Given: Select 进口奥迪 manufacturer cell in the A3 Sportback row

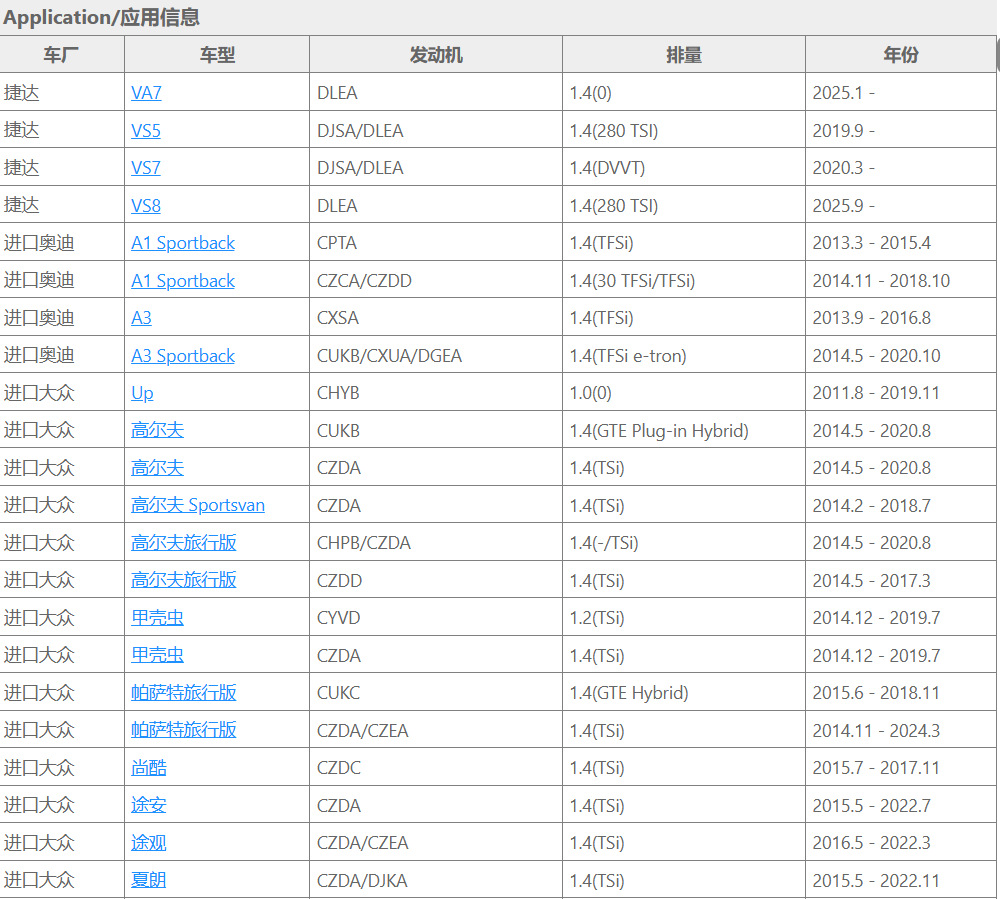Looking at the screenshot, I should [x=62, y=356].
